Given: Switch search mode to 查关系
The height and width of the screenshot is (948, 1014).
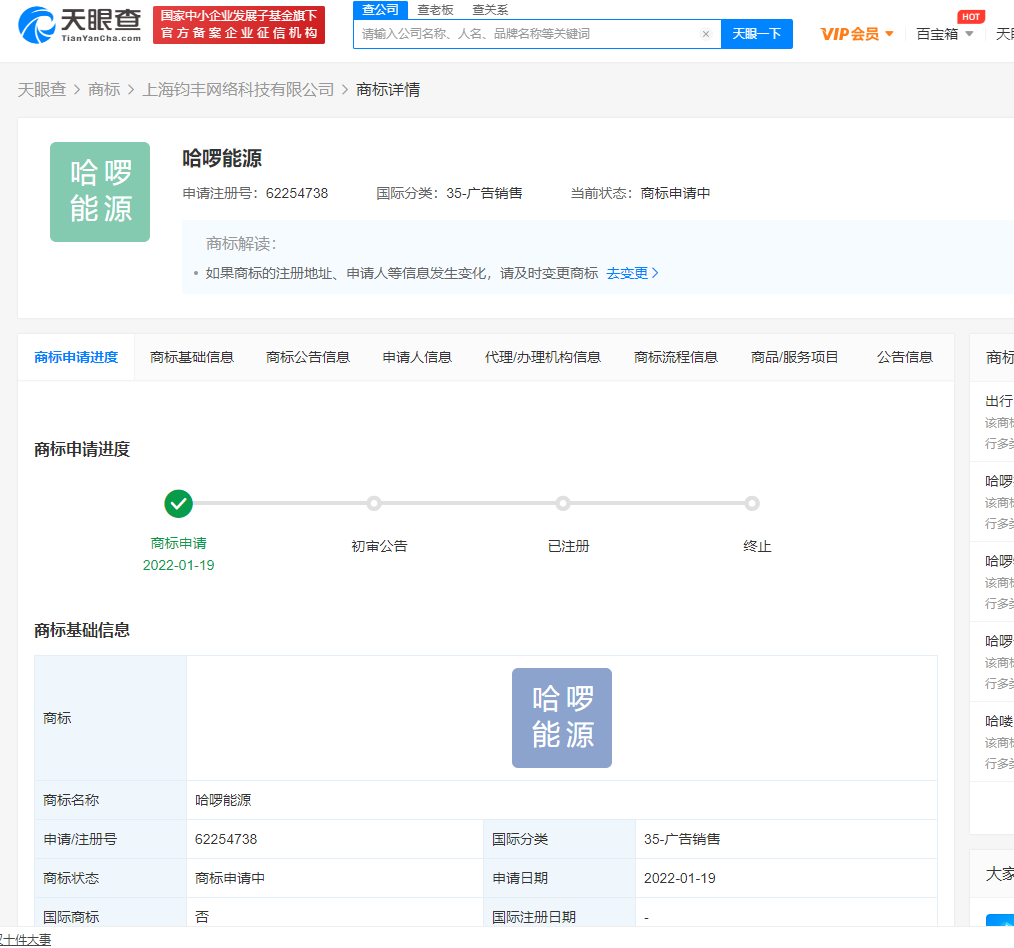Looking at the screenshot, I should 490,10.
